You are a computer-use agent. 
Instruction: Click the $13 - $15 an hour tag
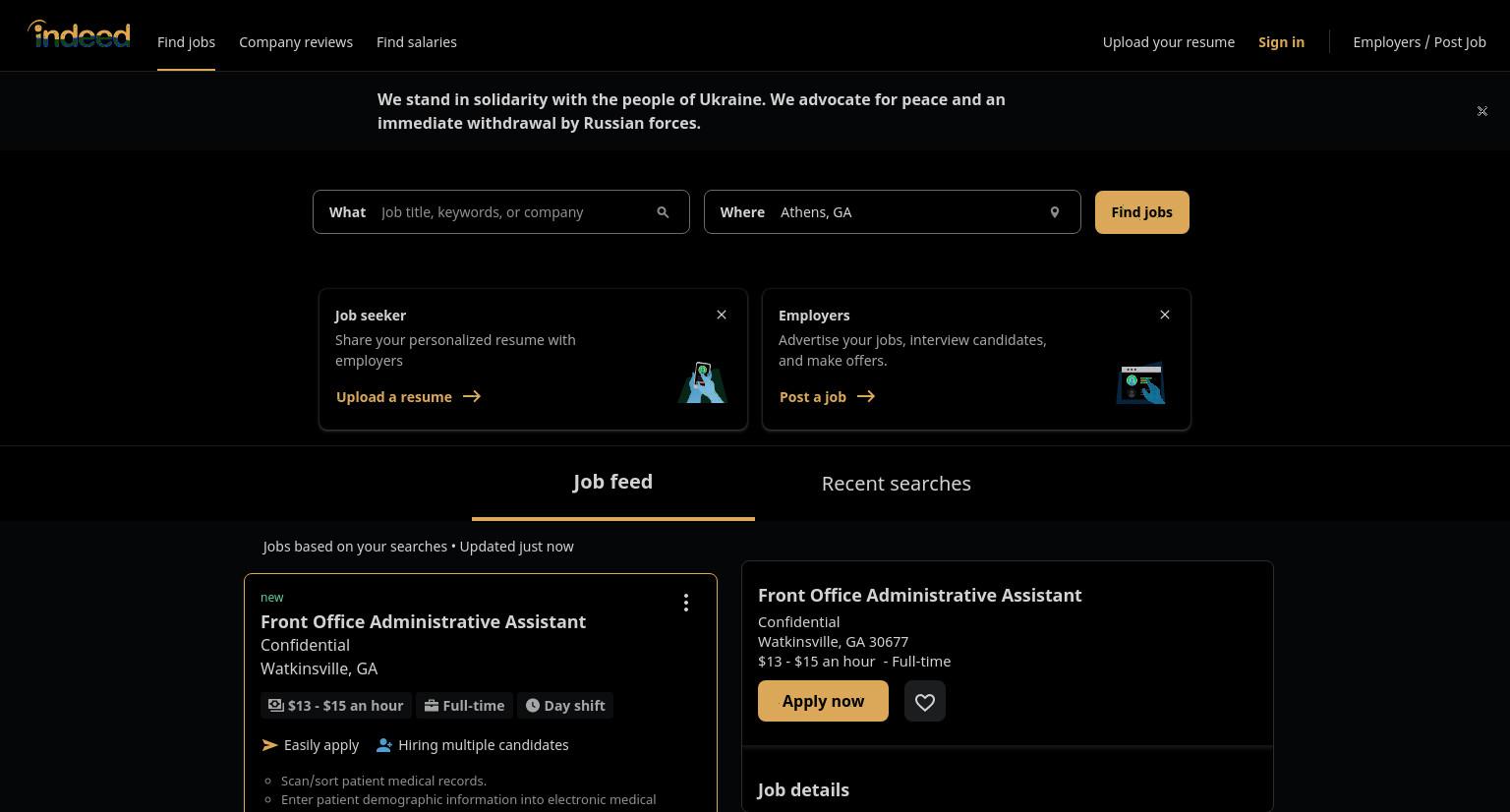[x=337, y=706]
